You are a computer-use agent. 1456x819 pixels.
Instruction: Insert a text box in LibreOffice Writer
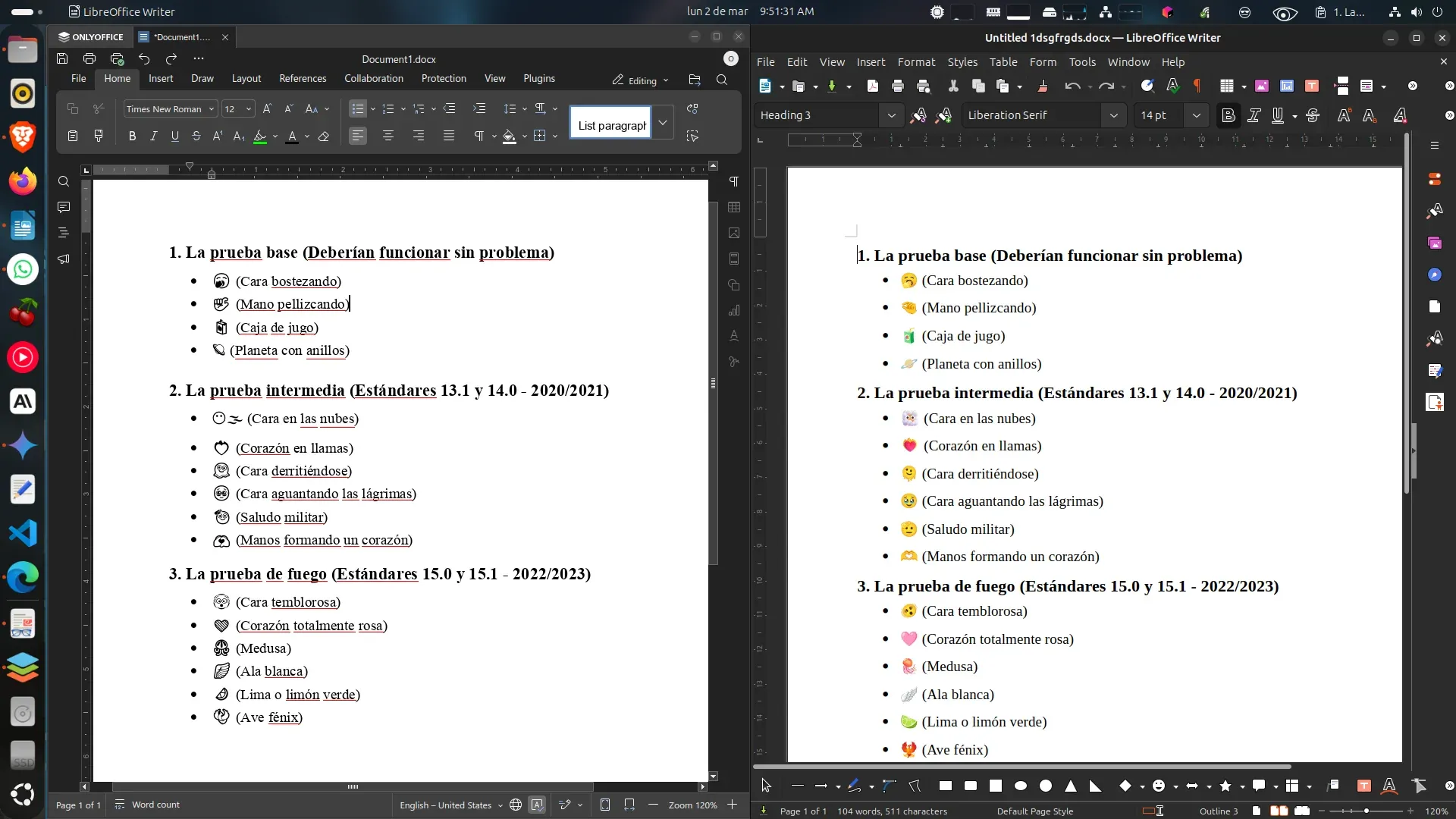(x=1313, y=86)
